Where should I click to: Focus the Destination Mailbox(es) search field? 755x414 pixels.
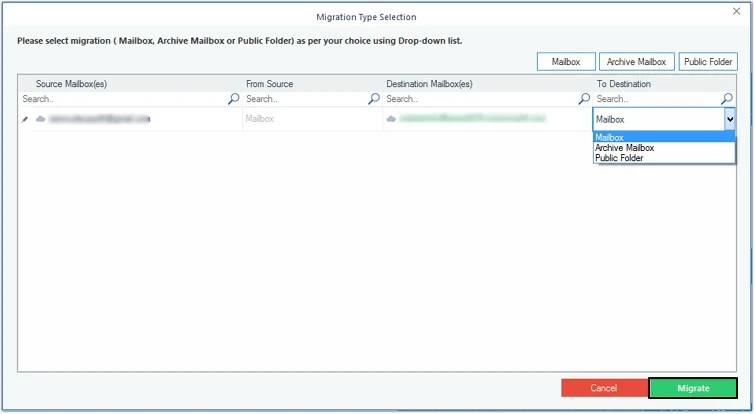click(x=478, y=99)
